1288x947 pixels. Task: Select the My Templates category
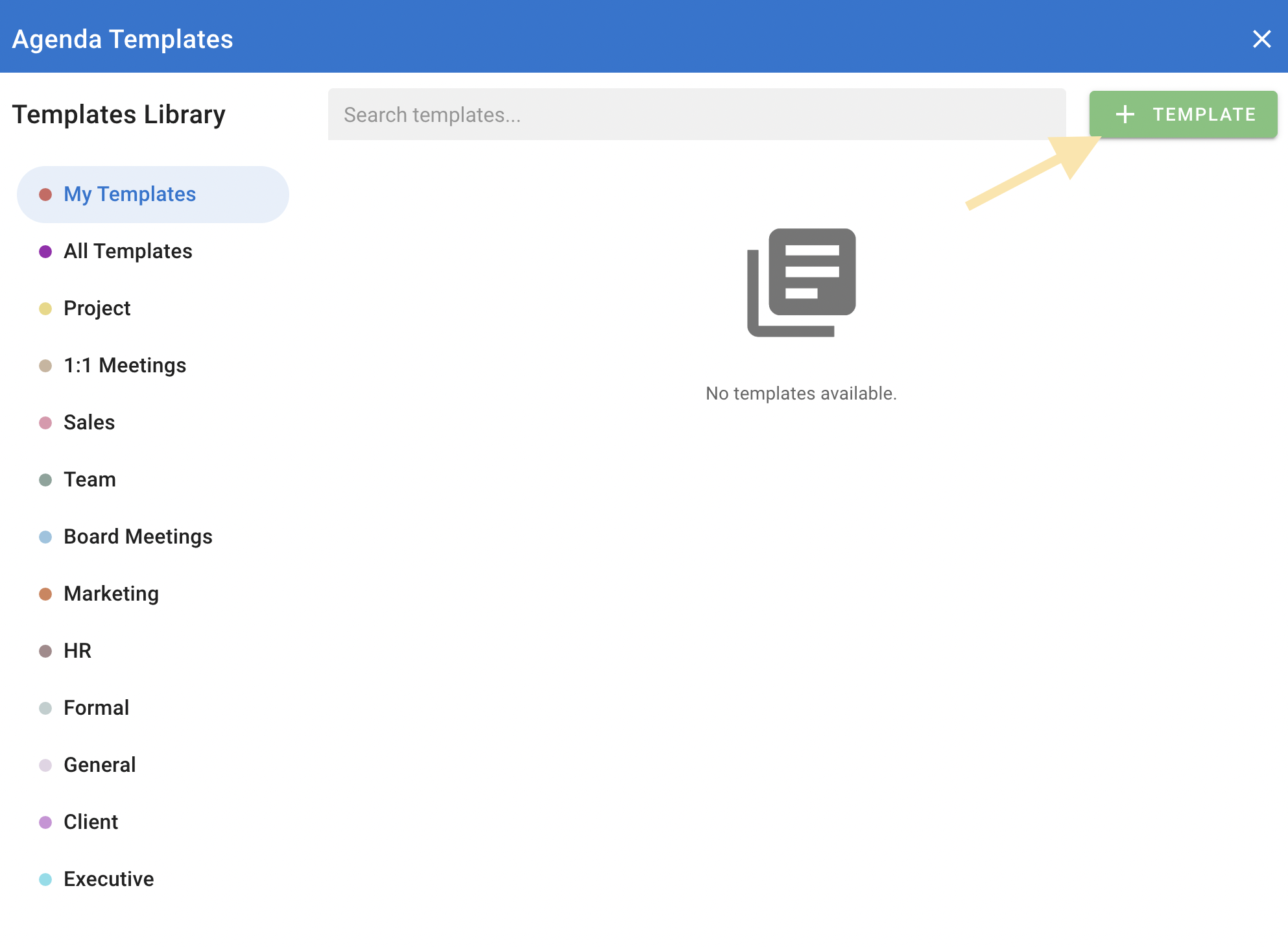tap(153, 195)
